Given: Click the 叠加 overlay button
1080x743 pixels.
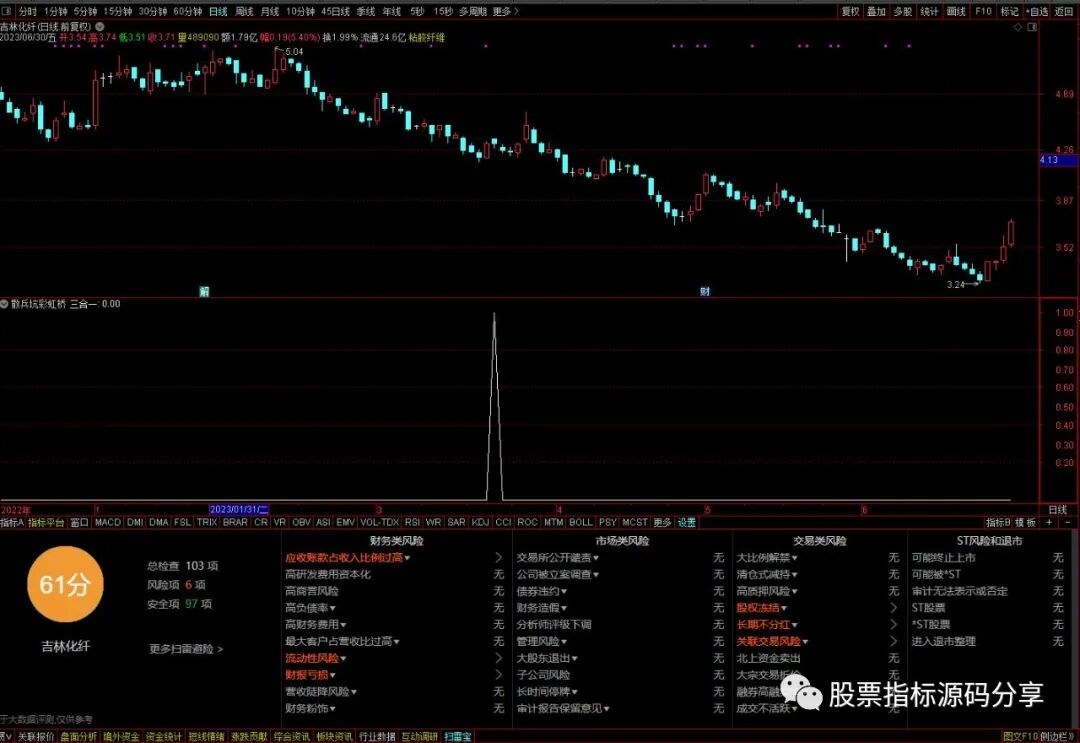Looking at the screenshot, I should (876, 12).
